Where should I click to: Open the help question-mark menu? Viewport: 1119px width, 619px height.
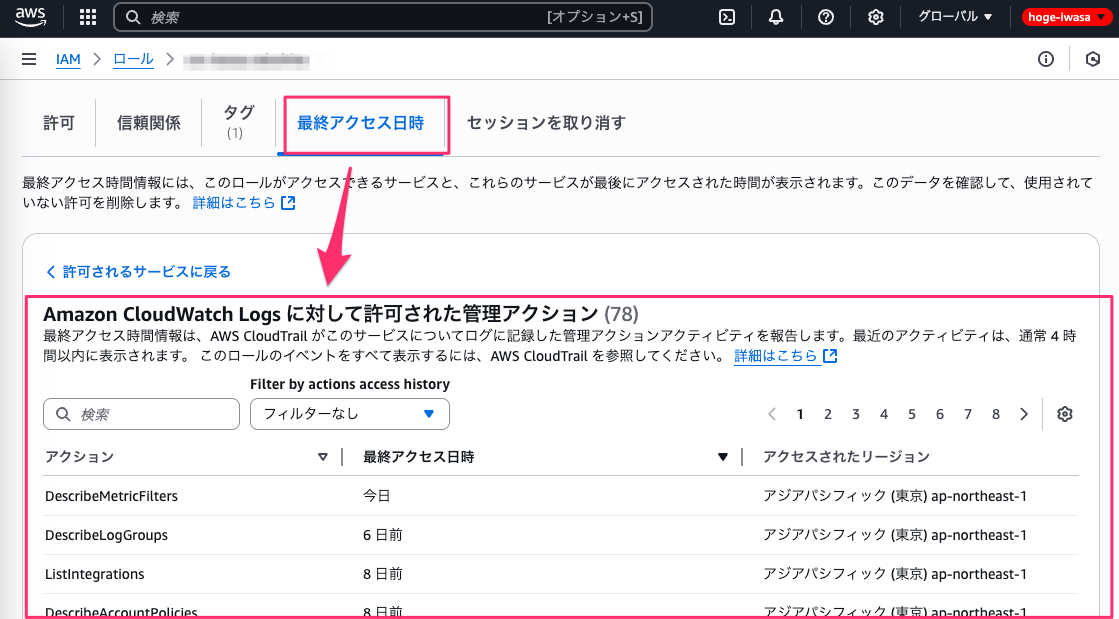point(826,18)
